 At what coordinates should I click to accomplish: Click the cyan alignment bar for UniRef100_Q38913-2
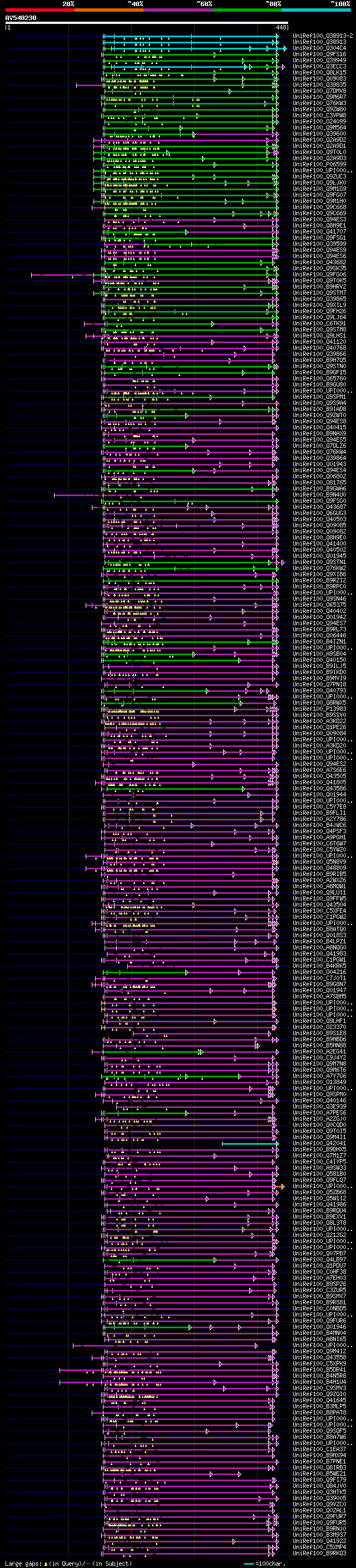point(190,36)
